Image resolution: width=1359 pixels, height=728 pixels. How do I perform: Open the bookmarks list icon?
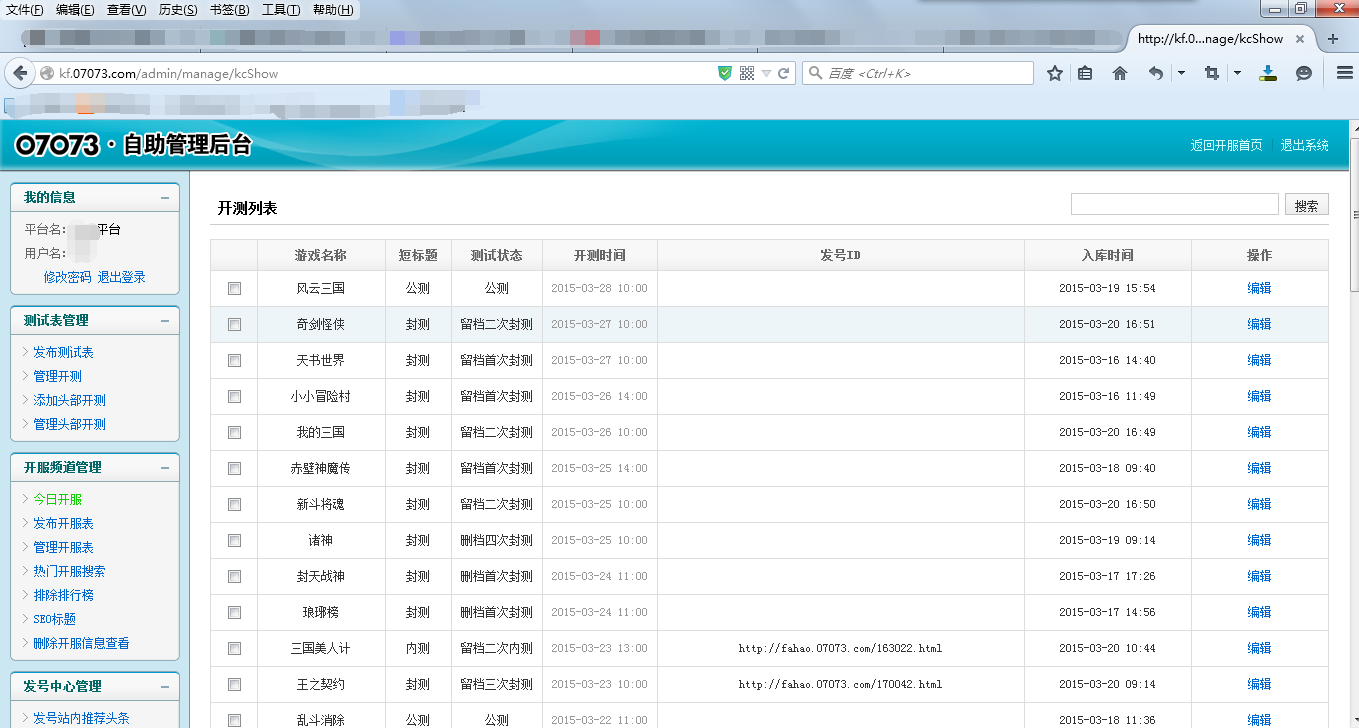click(x=1085, y=73)
